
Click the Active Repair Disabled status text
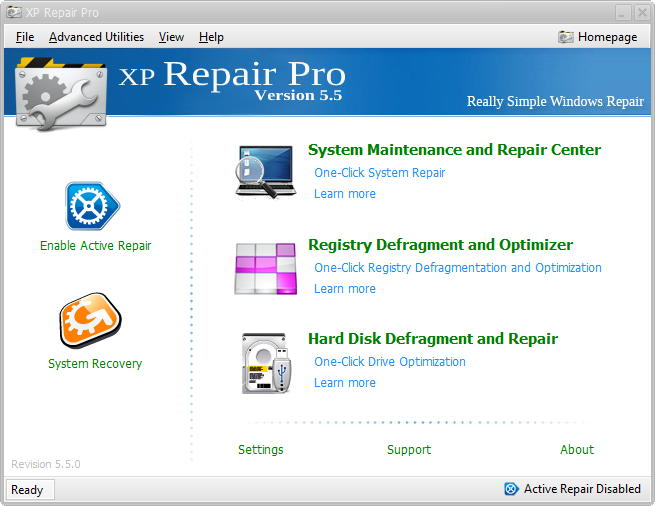pos(582,489)
